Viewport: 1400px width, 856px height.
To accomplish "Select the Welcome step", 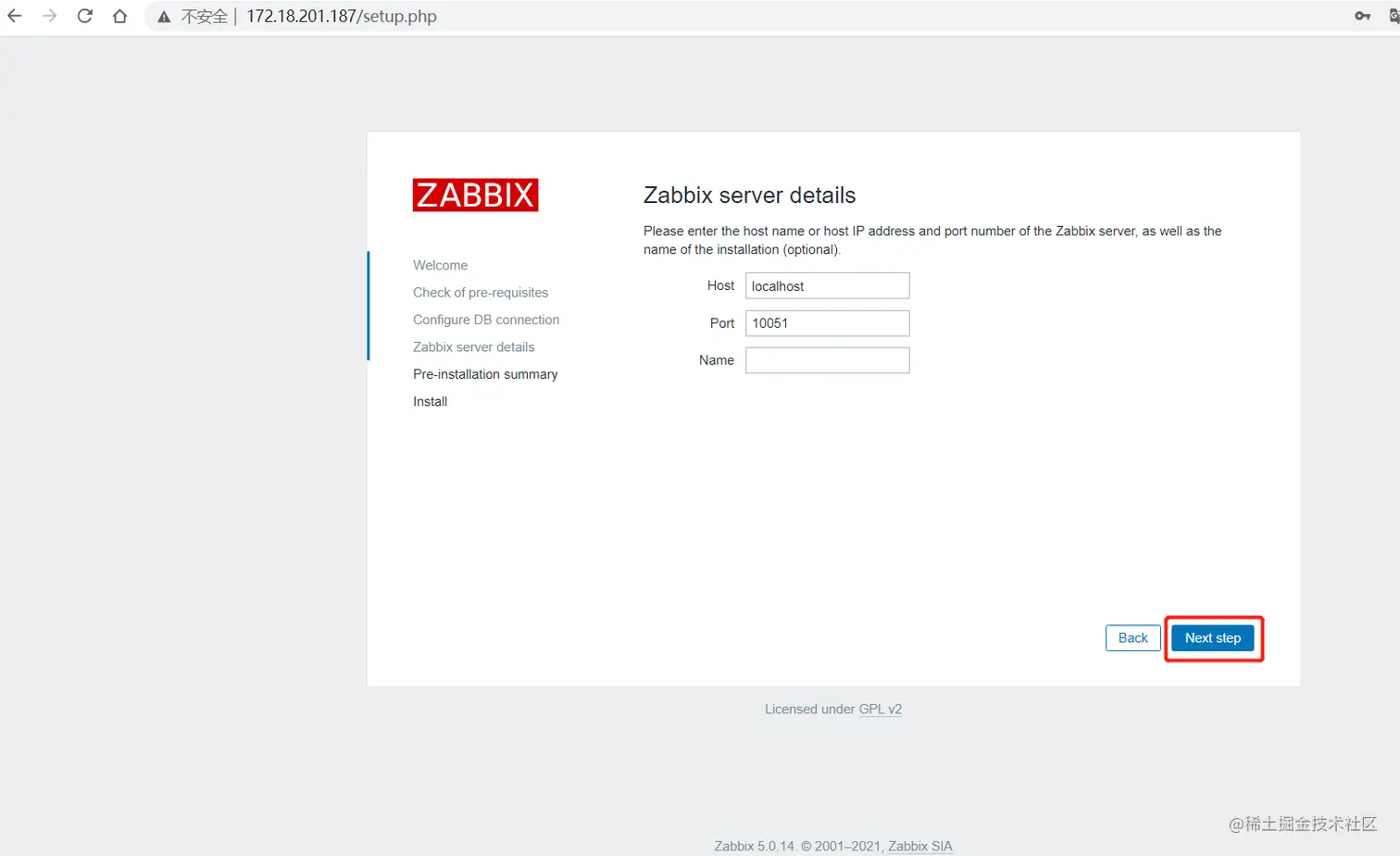I will (440, 265).
